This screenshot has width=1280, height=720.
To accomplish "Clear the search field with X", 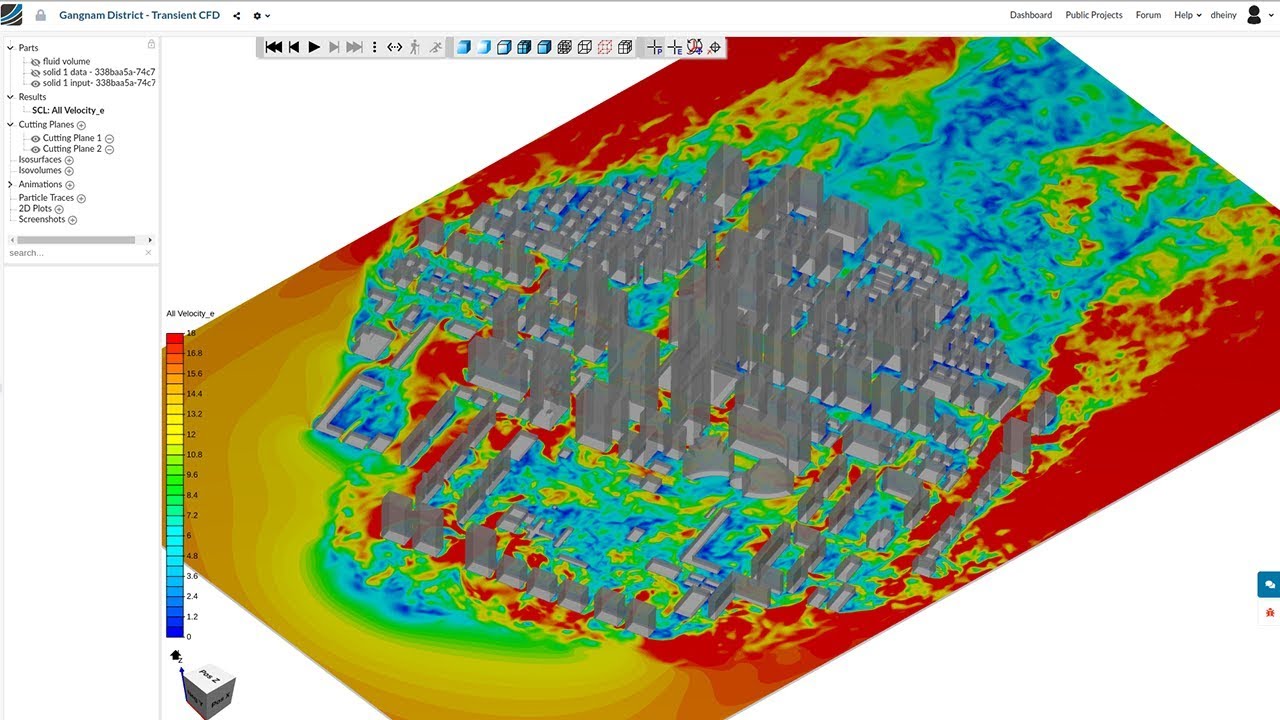I will click(149, 253).
